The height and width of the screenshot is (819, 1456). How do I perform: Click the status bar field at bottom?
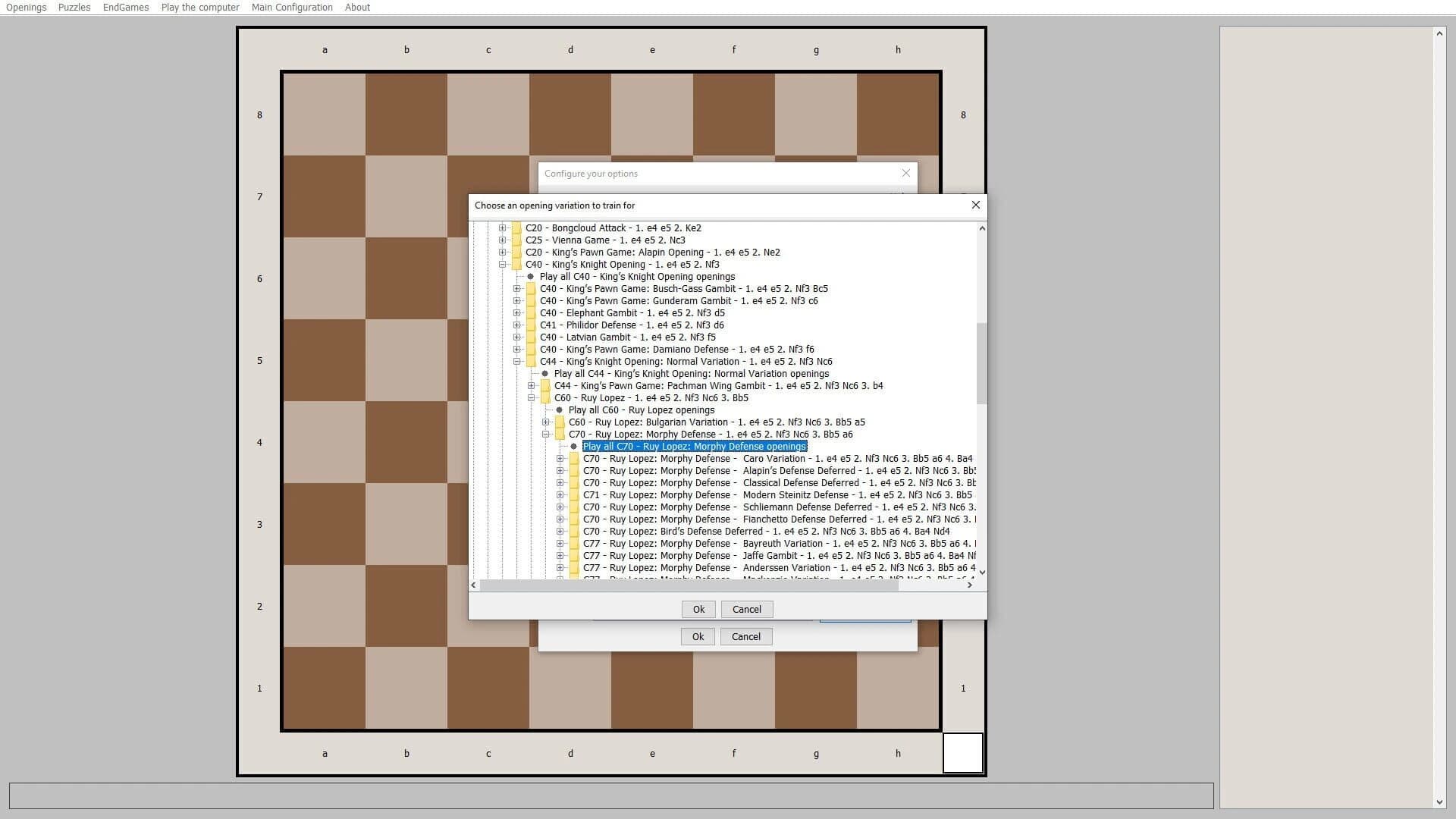(x=611, y=796)
